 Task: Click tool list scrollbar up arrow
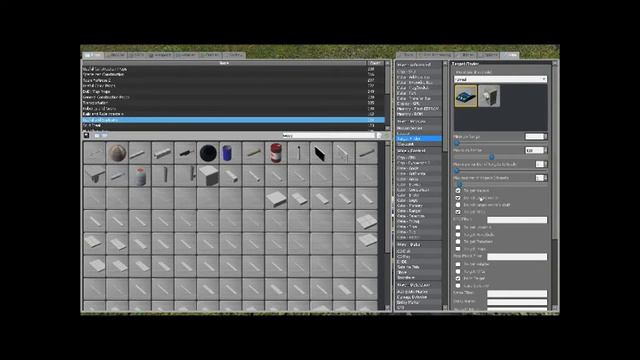click(445, 64)
